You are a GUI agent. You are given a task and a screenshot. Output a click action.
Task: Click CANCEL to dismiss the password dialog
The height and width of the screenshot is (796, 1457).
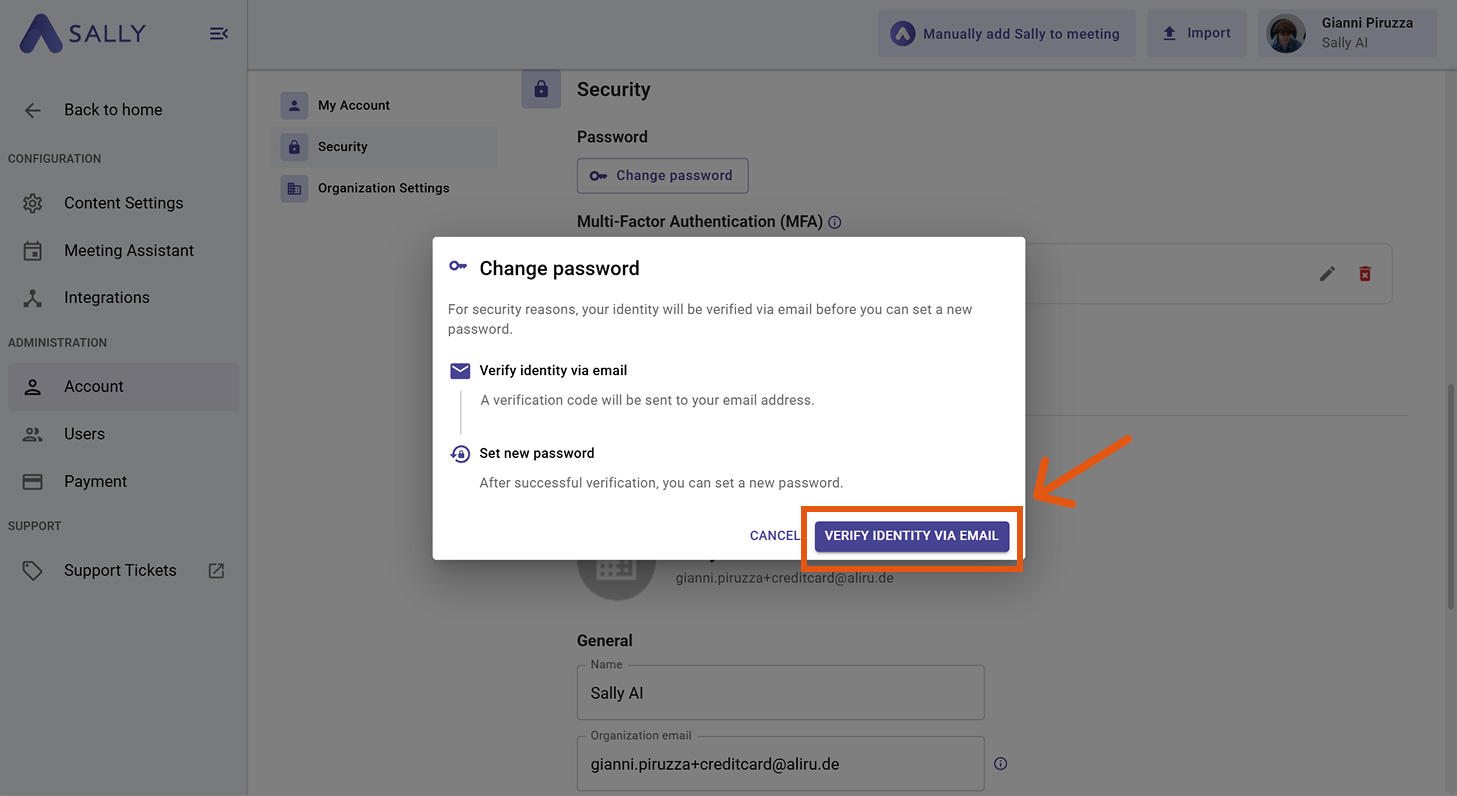(x=775, y=536)
